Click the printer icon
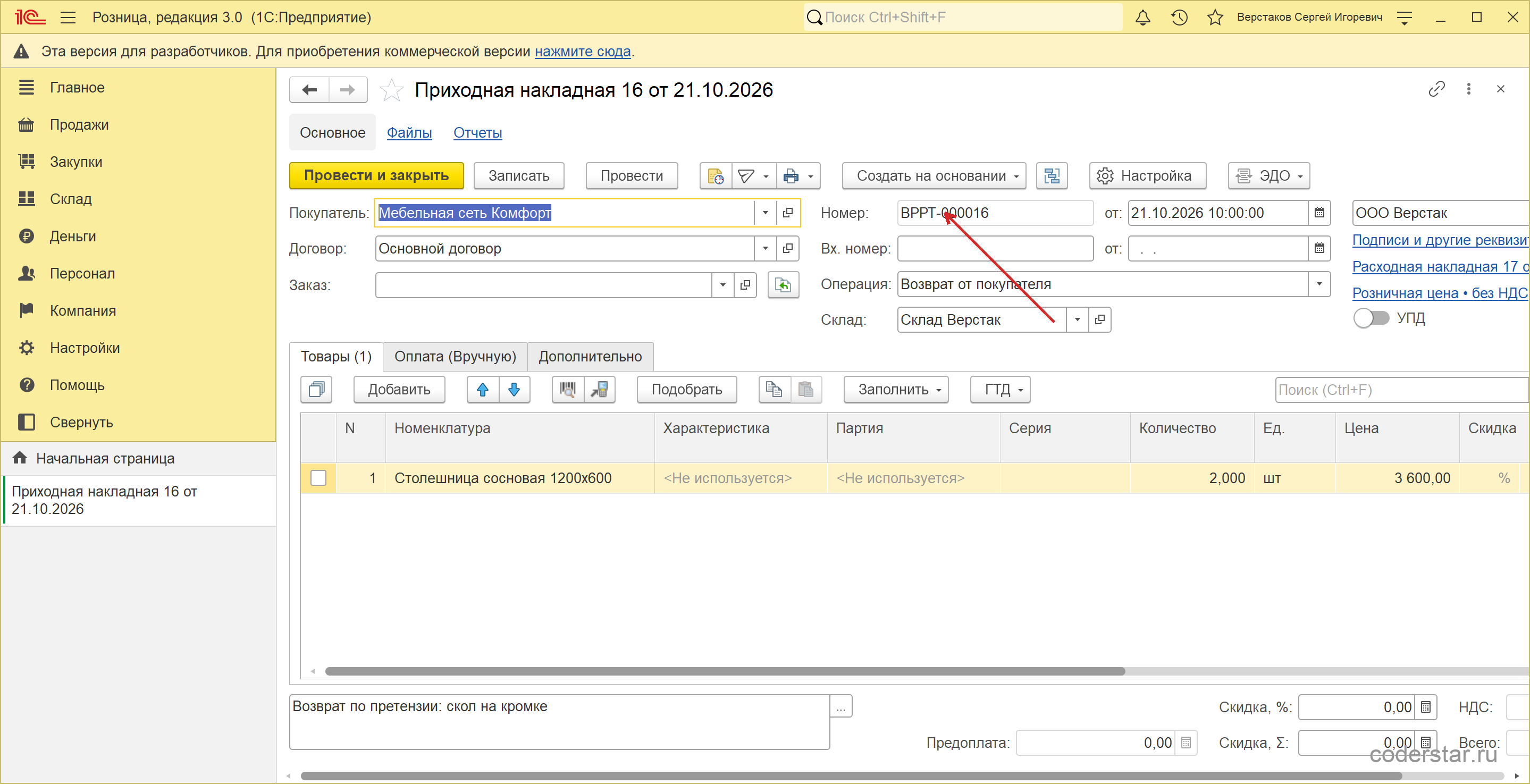 click(791, 176)
